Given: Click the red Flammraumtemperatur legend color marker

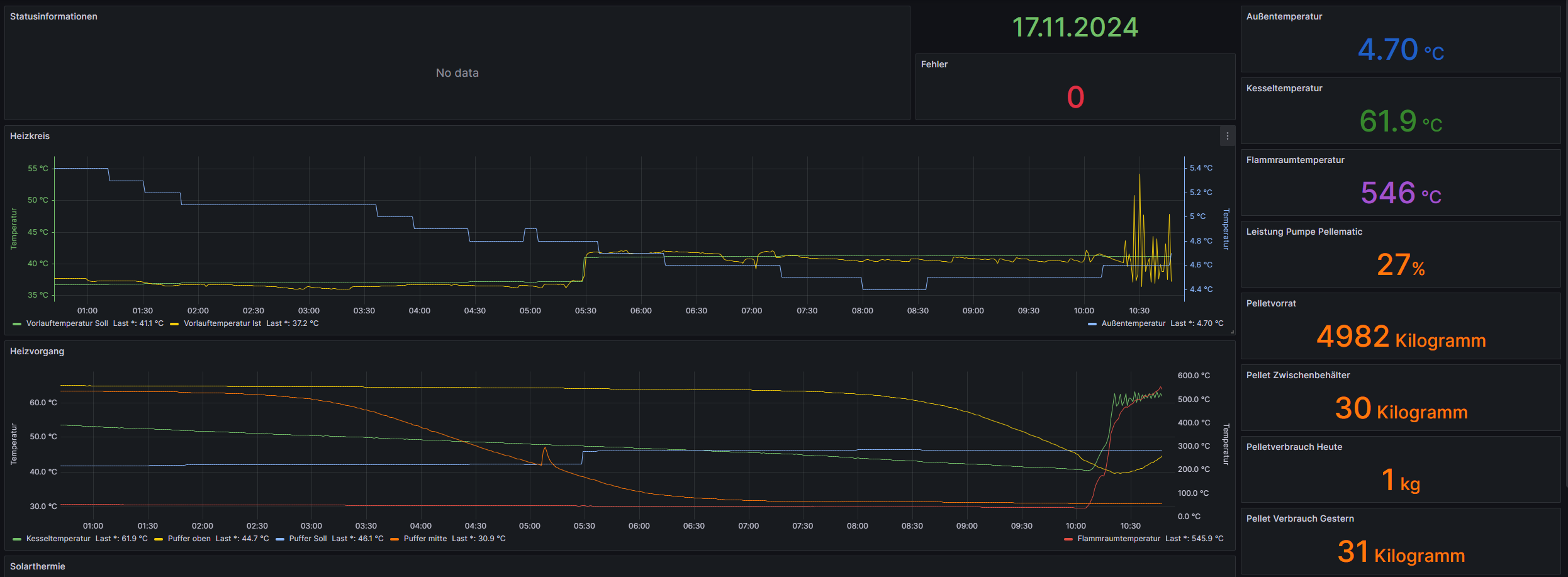Looking at the screenshot, I should point(1068,539).
